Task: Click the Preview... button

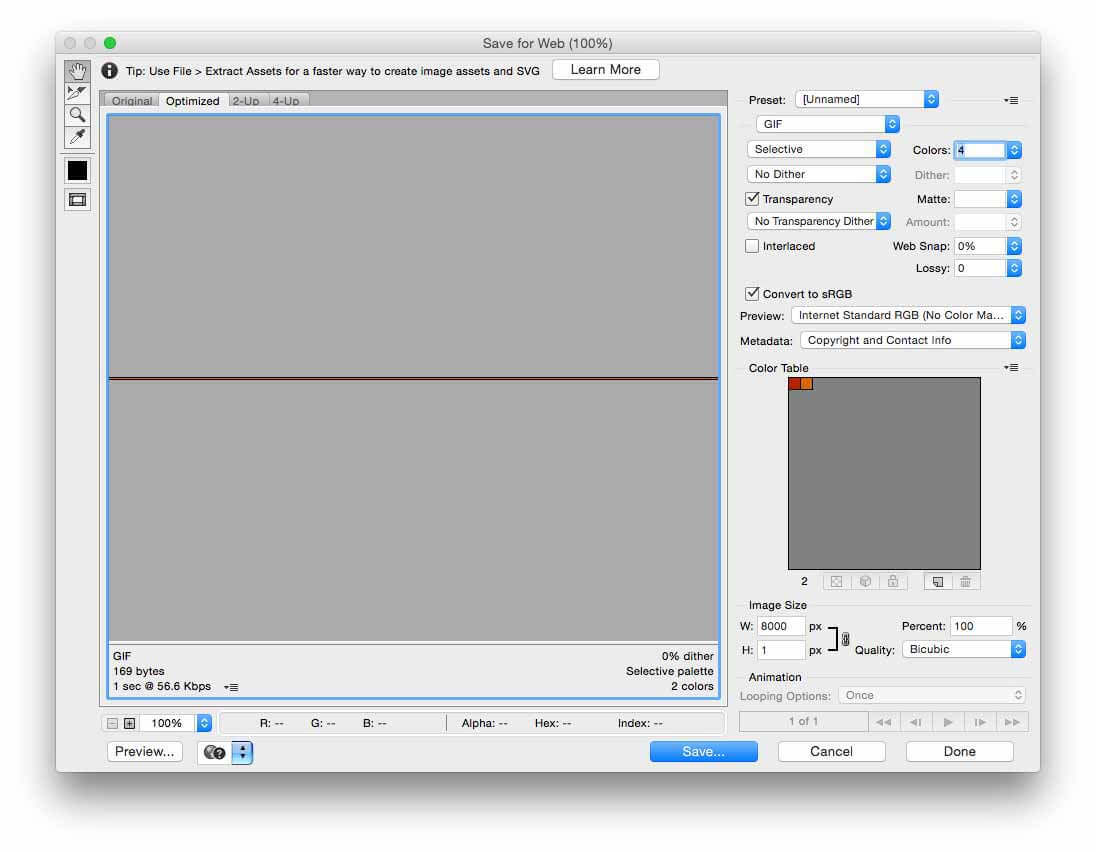Action: [x=145, y=752]
